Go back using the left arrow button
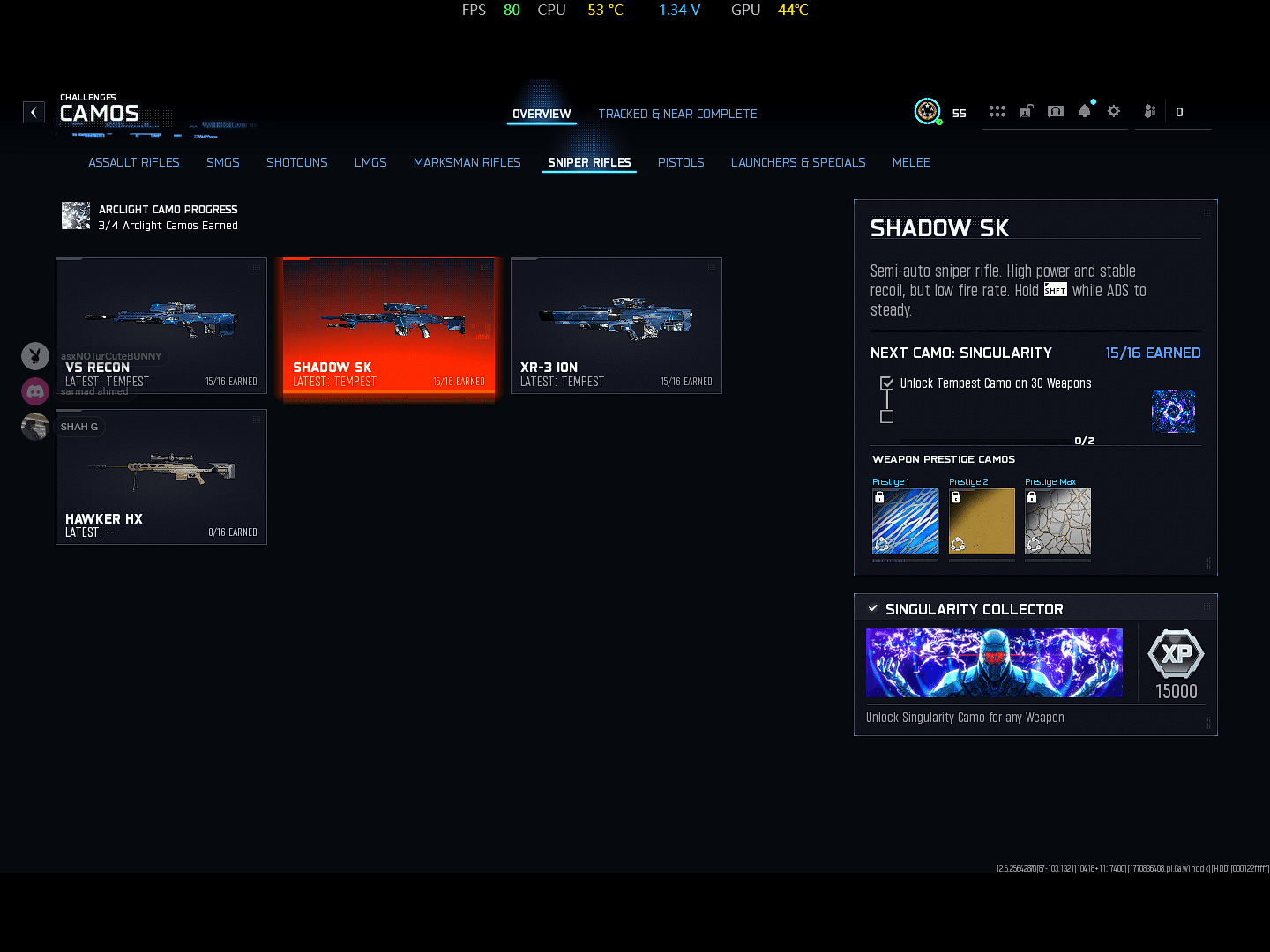This screenshot has height=952, width=1270. (34, 112)
